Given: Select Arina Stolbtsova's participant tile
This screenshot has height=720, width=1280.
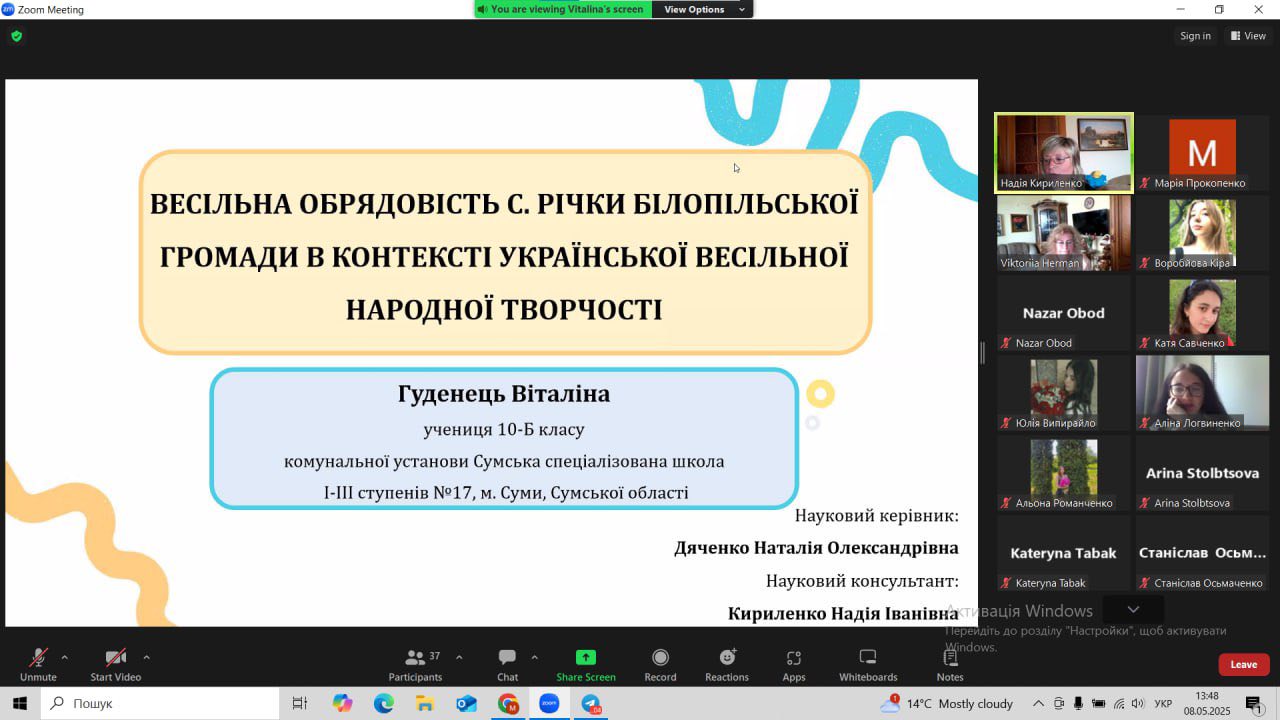Looking at the screenshot, I should tap(1202, 472).
